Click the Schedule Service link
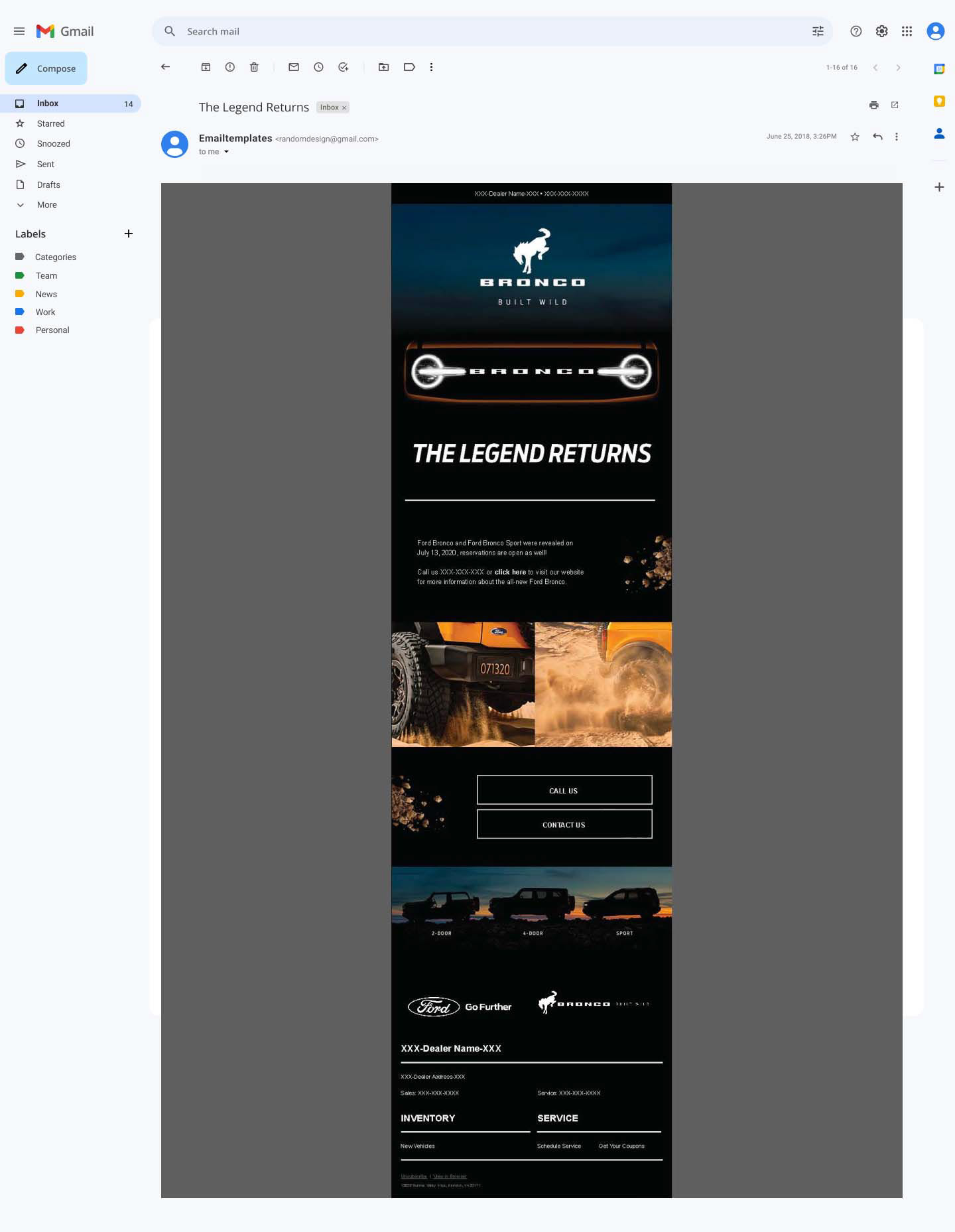The width and height of the screenshot is (955, 1232). [559, 1146]
